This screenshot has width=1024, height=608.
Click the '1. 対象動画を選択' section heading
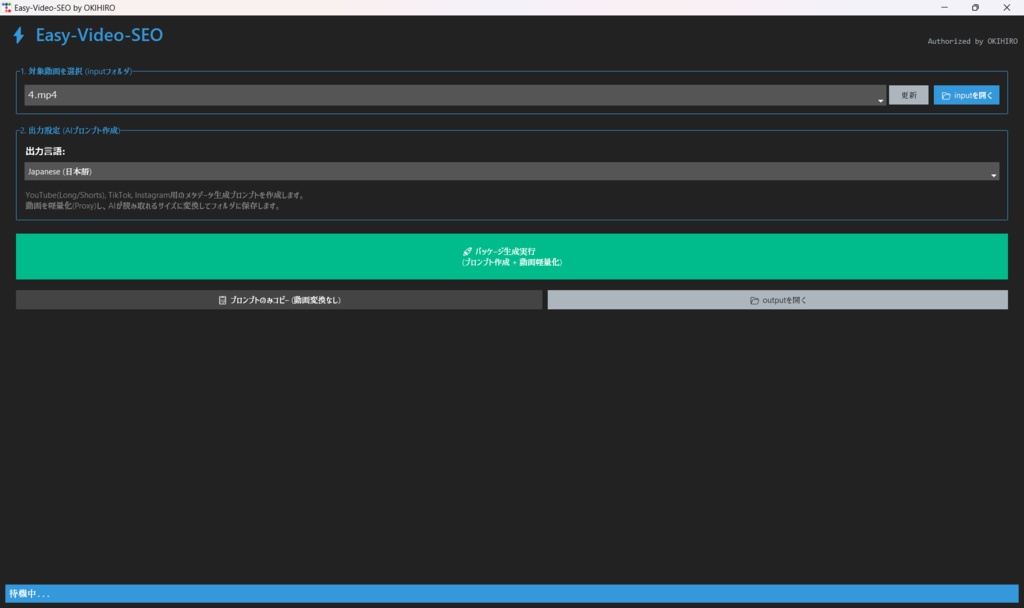76,71
